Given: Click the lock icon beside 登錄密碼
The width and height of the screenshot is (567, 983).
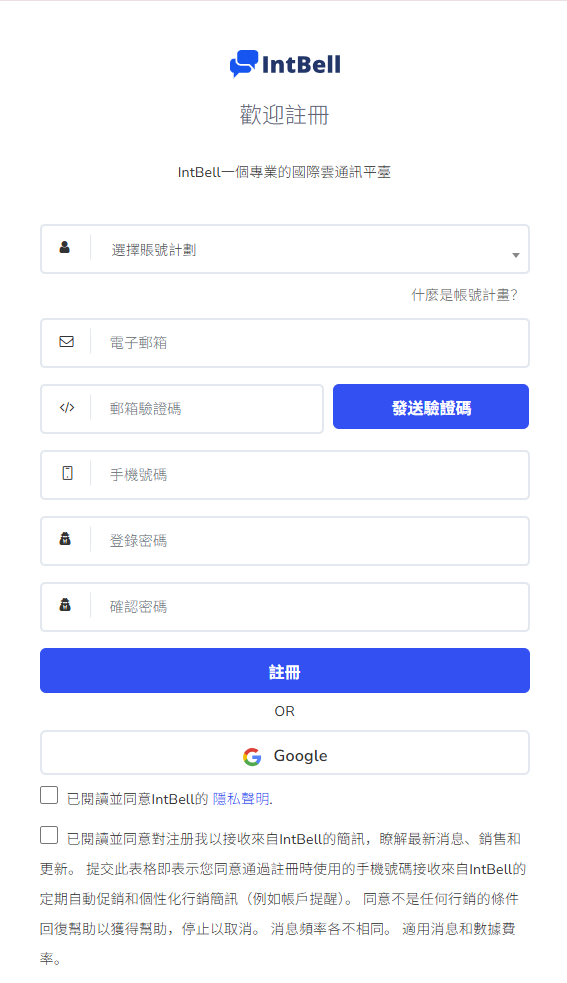Looking at the screenshot, I should coord(65,539).
